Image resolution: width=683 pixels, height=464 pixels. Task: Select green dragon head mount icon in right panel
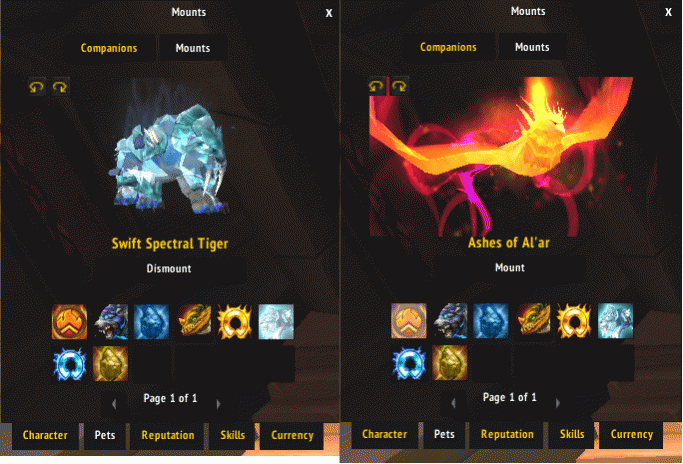[x=533, y=321]
